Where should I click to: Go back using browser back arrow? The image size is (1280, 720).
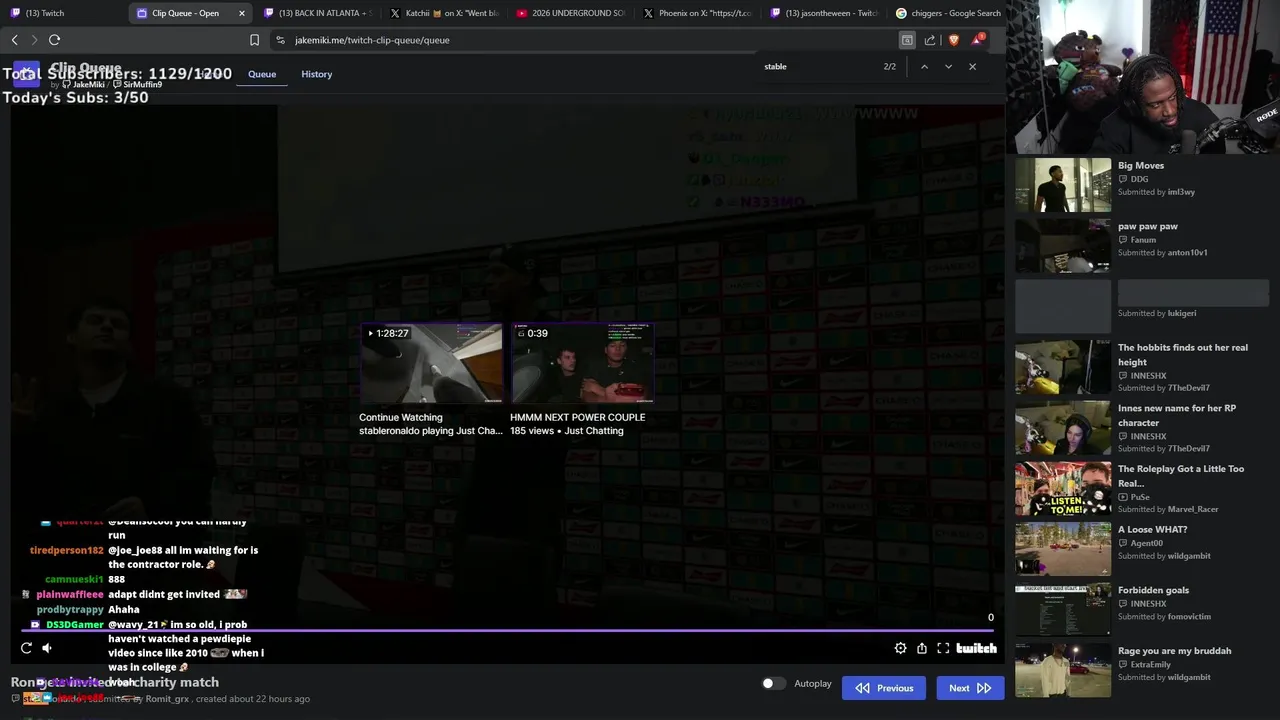pyautogui.click(x=15, y=40)
